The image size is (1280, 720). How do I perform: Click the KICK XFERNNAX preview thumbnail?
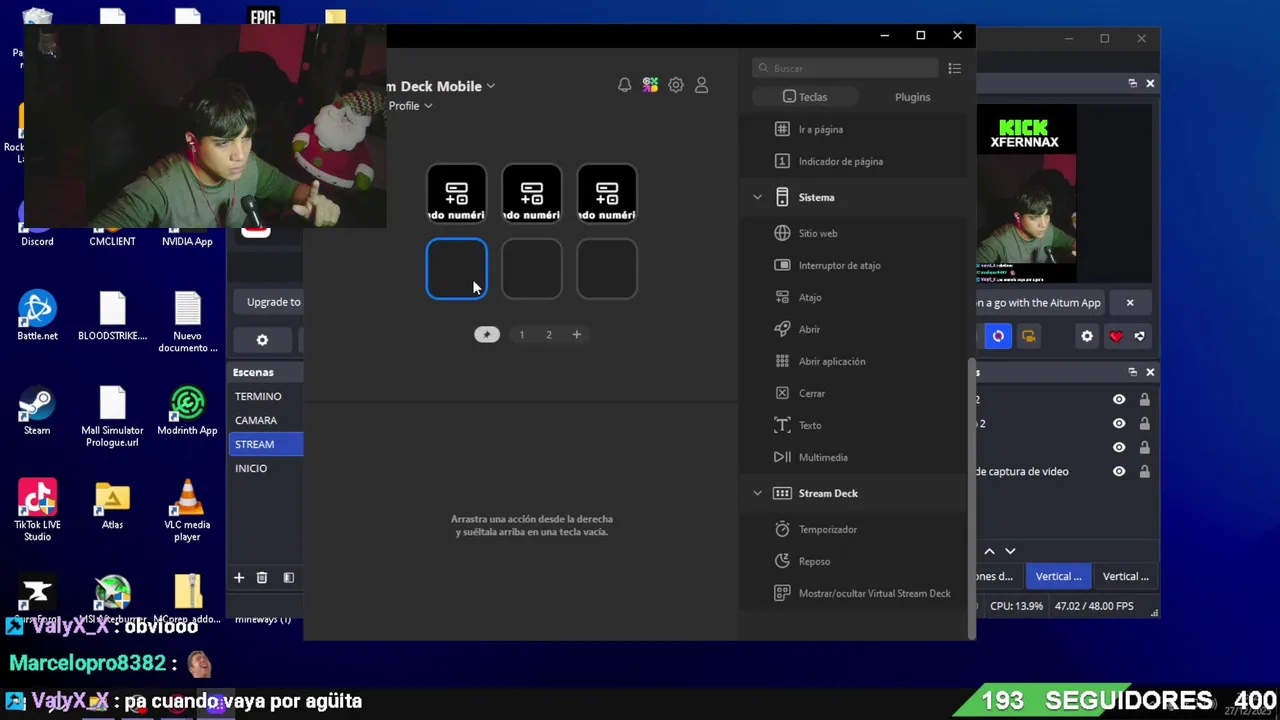coord(1027,193)
